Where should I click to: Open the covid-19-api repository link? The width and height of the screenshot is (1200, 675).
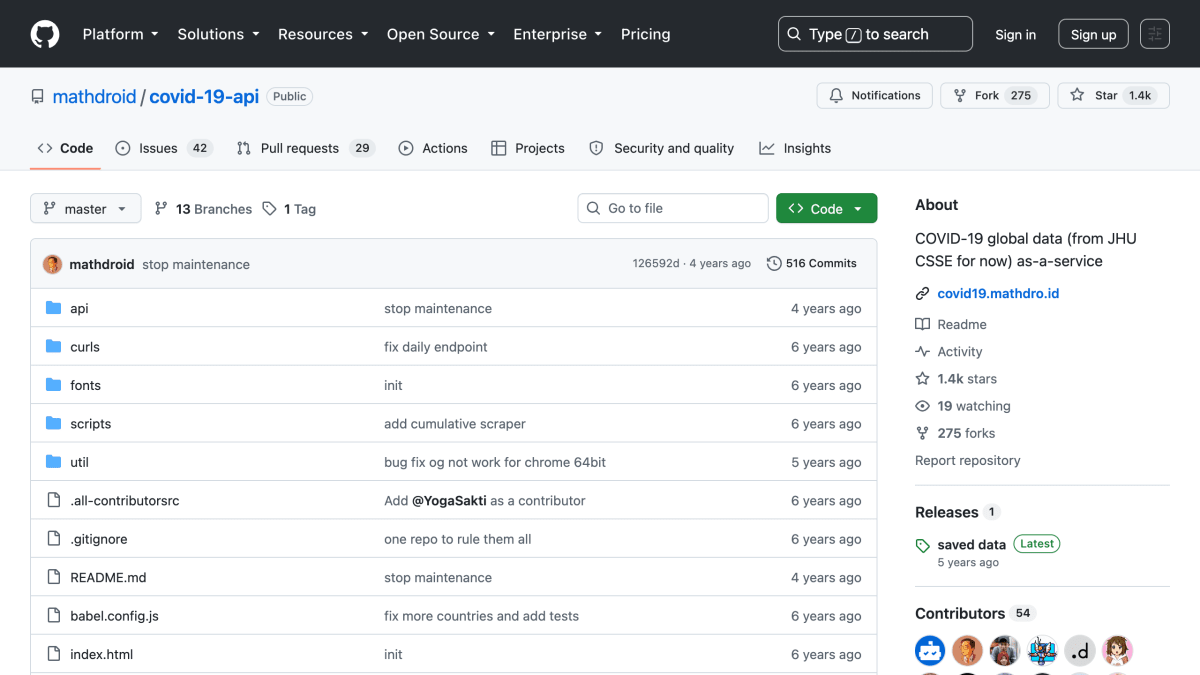(x=204, y=97)
